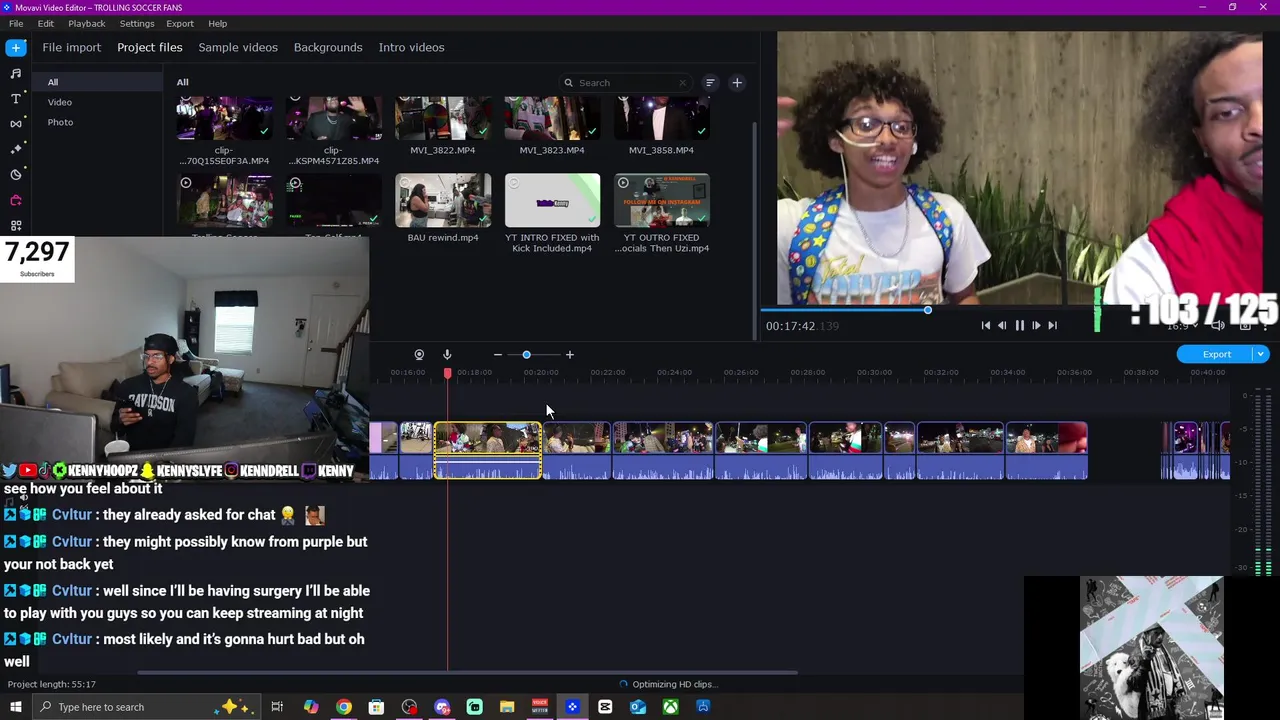Open the Xbox app from the taskbar
This screenshot has height=720, width=1280.
tap(670, 707)
